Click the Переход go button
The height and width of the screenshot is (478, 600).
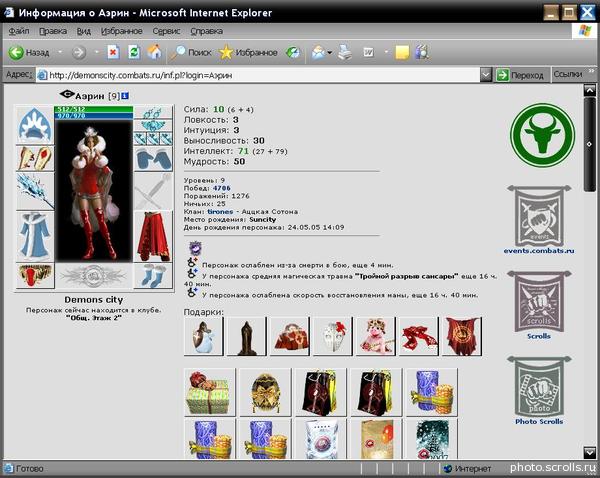[520, 75]
